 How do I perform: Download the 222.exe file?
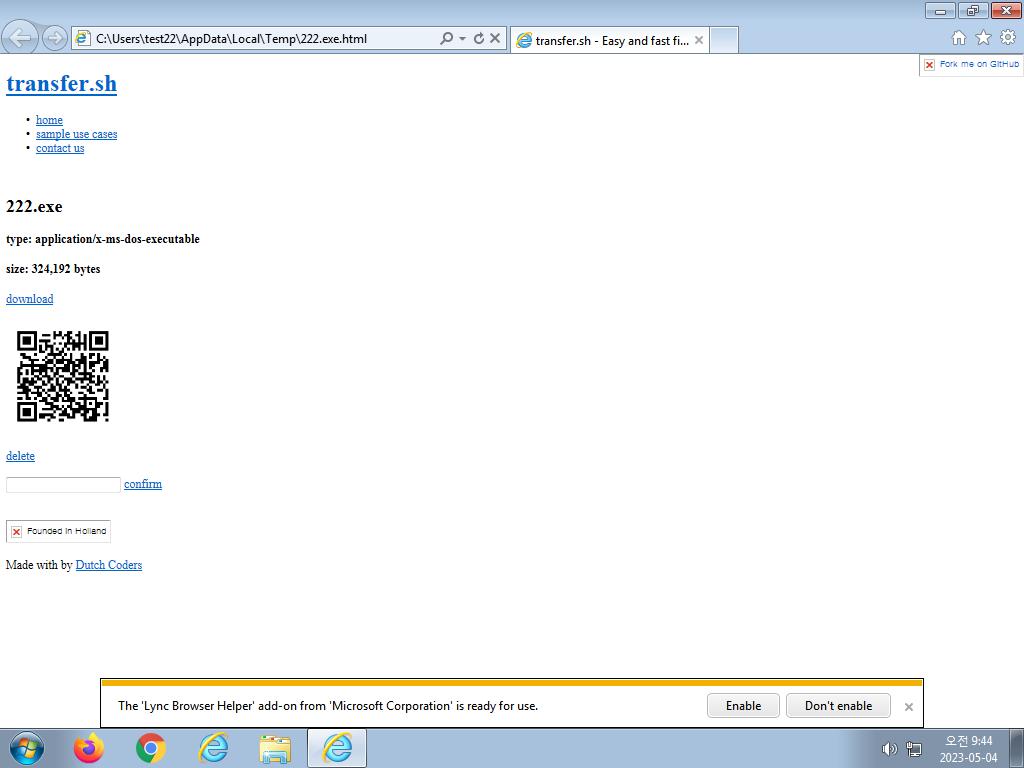click(29, 299)
